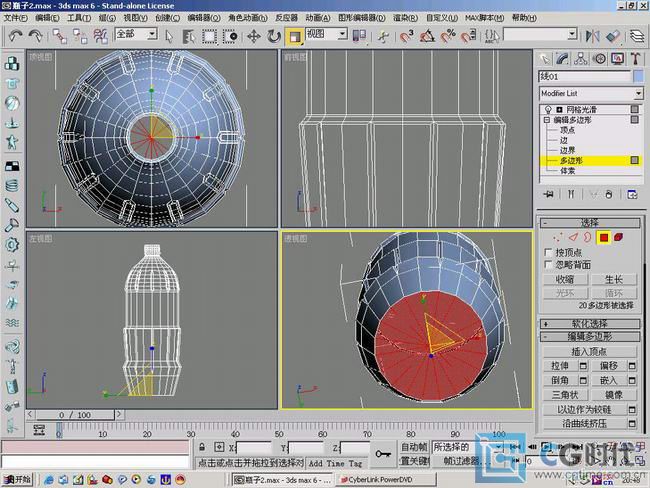Select the Select and Link tool
Viewport: 650px width, 488px height.
click(x=60, y=36)
